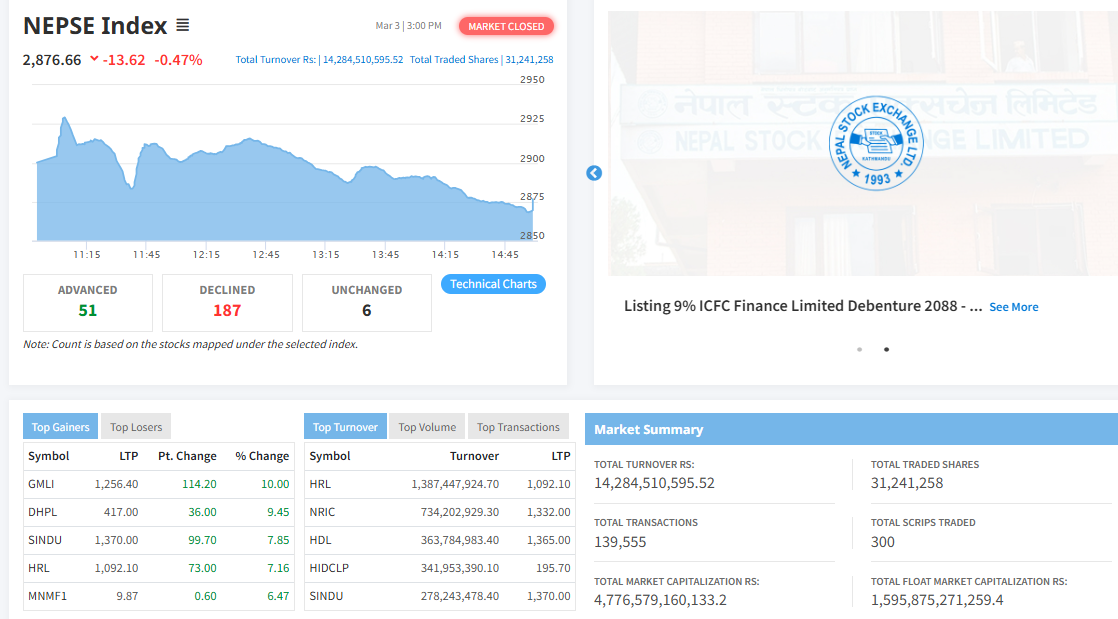Image resolution: width=1118 pixels, height=619 pixels.
Task: Click the Declined count box showing 187
Action: tap(227, 302)
